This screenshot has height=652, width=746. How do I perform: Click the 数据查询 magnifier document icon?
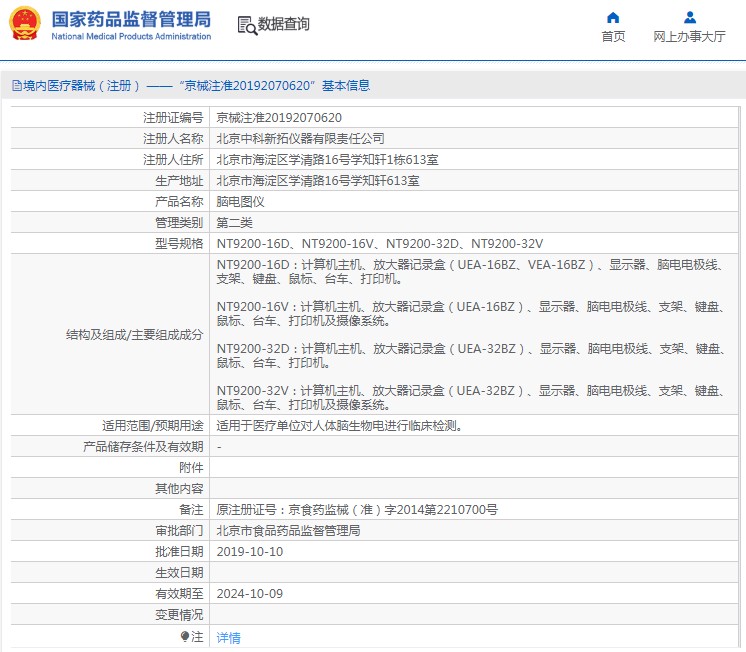point(246,25)
